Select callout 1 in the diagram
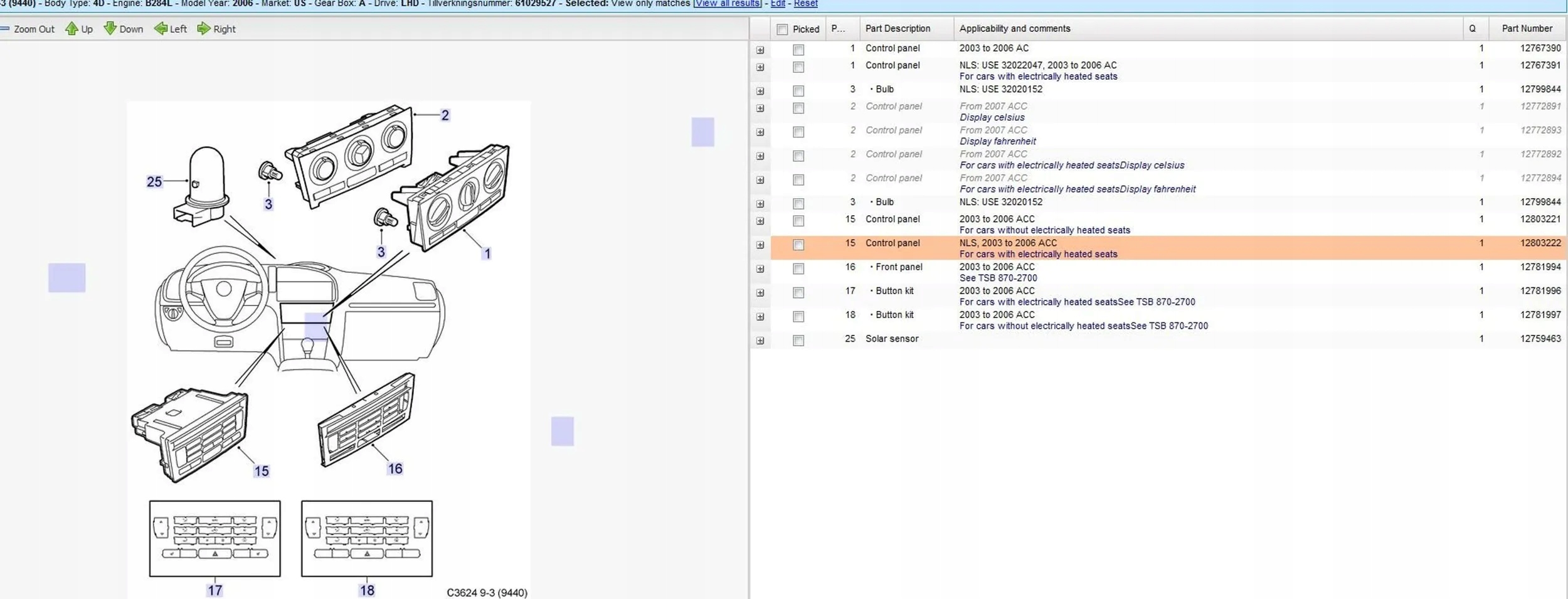This screenshot has height=599, width=1568. (x=487, y=254)
